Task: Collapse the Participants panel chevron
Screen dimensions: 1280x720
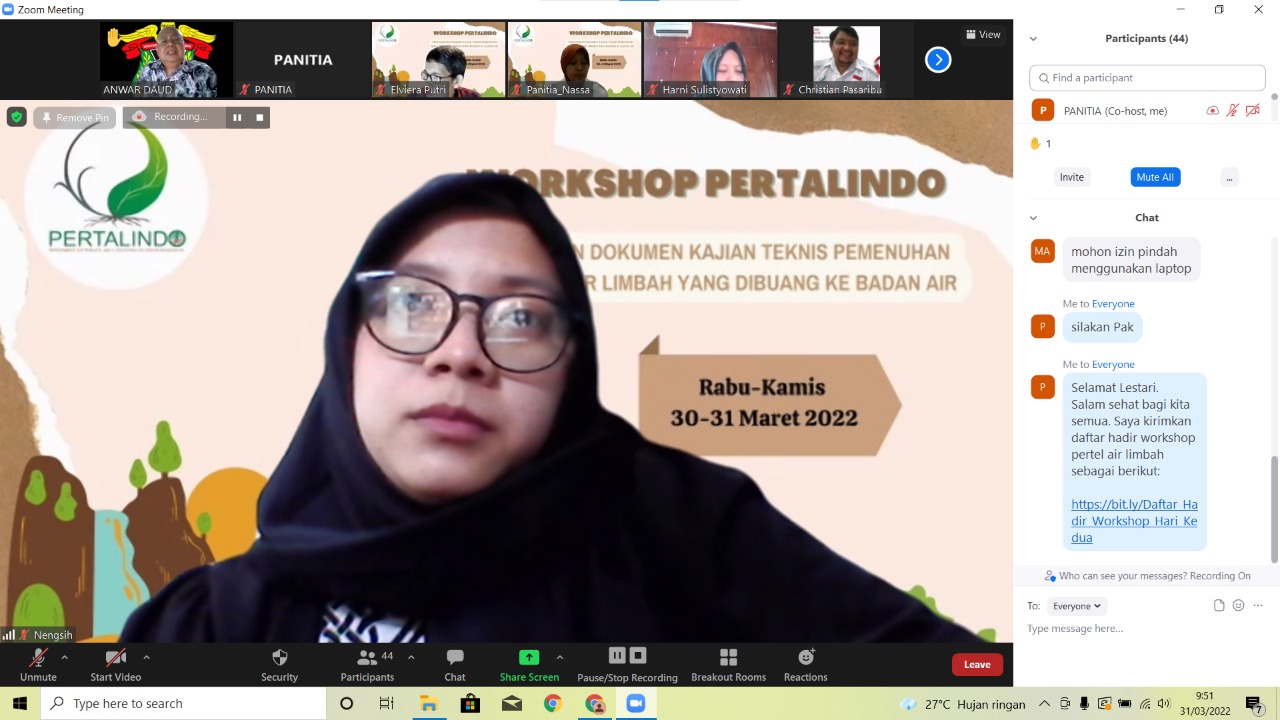Action: click(x=1033, y=39)
